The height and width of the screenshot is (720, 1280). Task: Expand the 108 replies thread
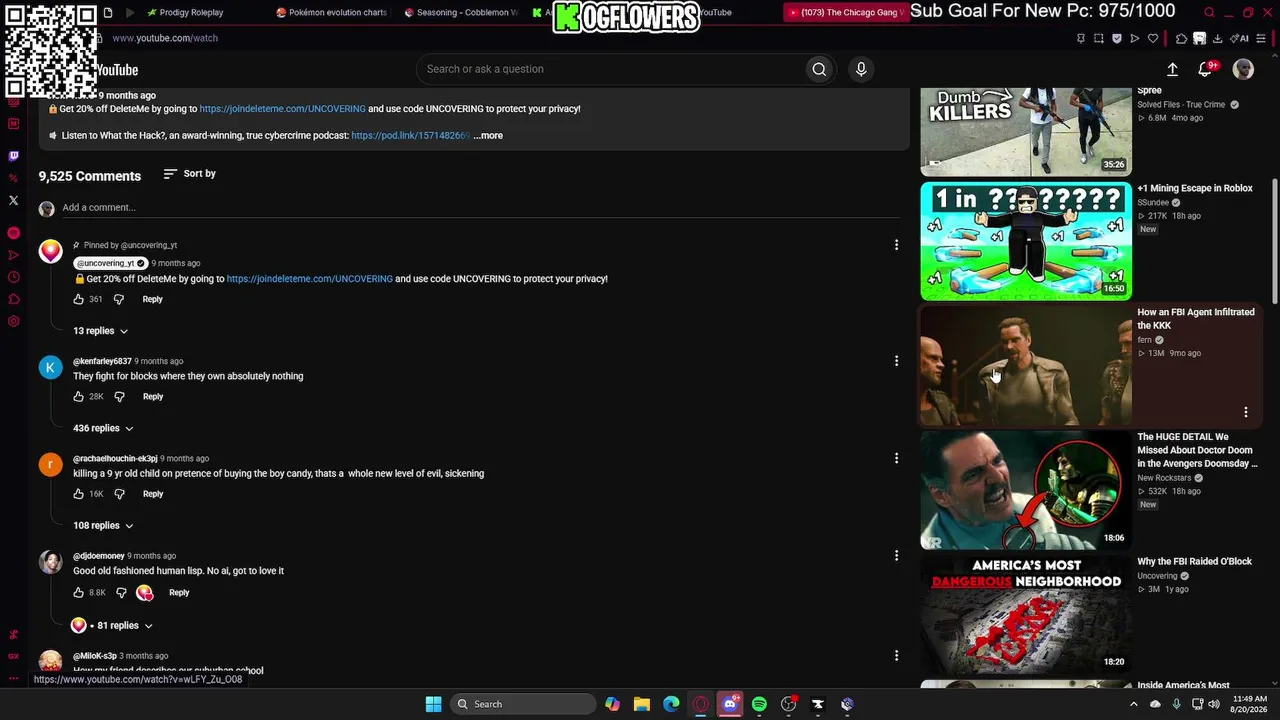click(x=103, y=525)
